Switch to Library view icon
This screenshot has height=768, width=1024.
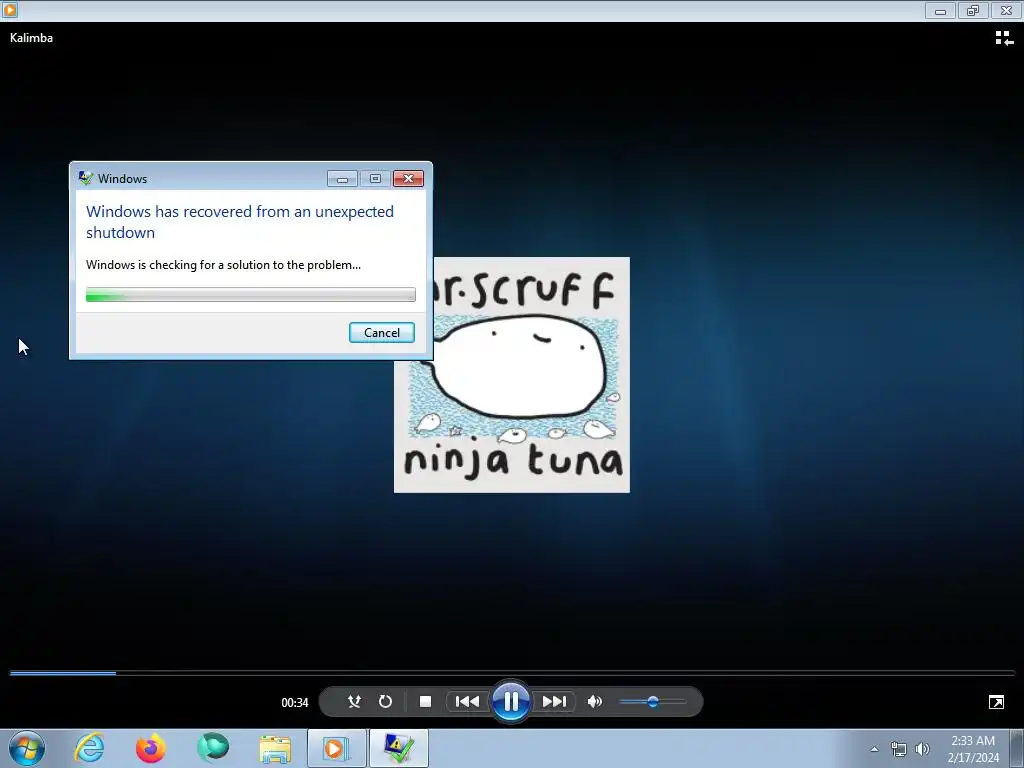(x=1004, y=39)
